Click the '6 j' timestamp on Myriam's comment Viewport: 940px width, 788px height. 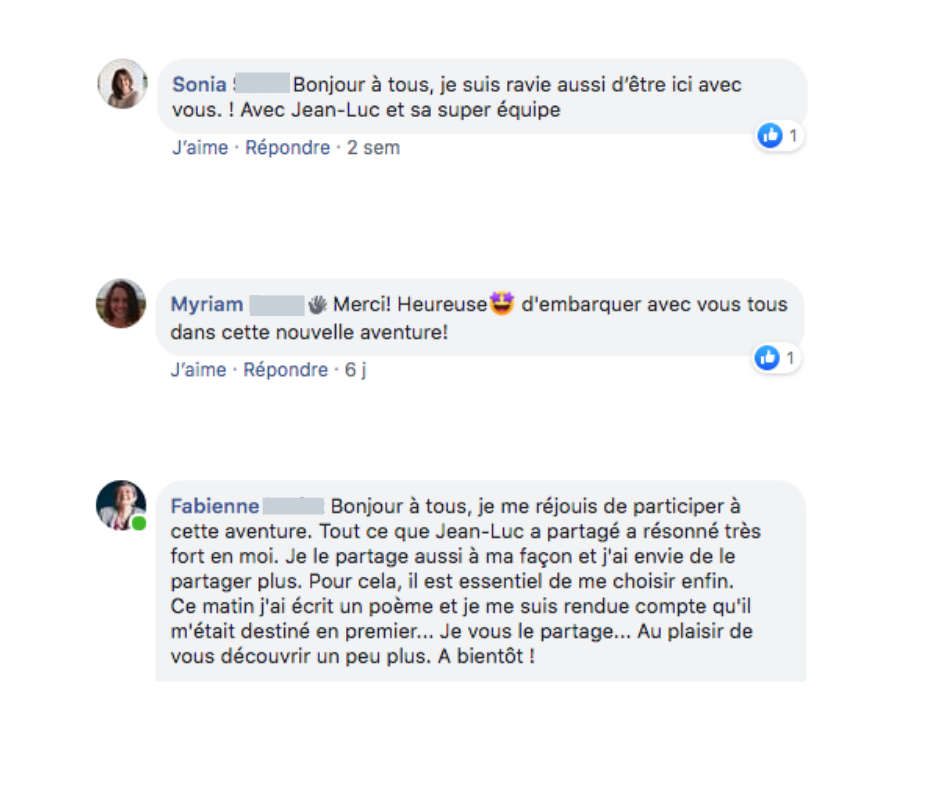(x=355, y=370)
